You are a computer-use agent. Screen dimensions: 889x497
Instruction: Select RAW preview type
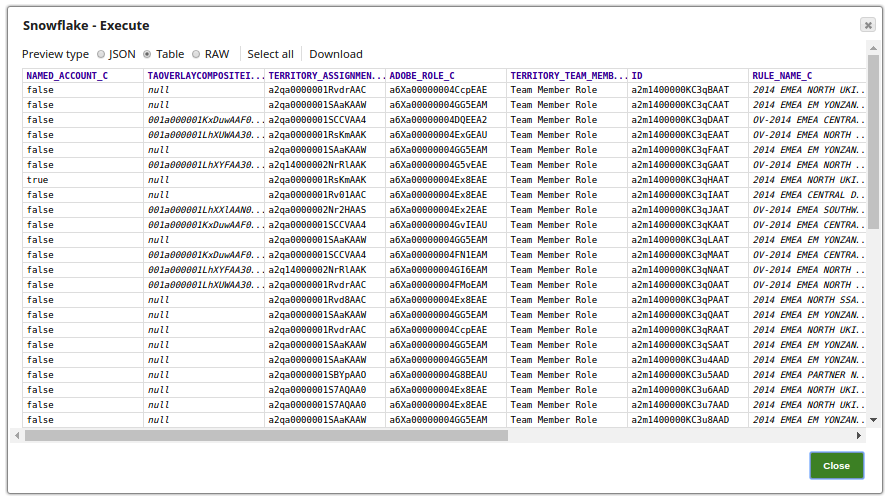(196, 54)
